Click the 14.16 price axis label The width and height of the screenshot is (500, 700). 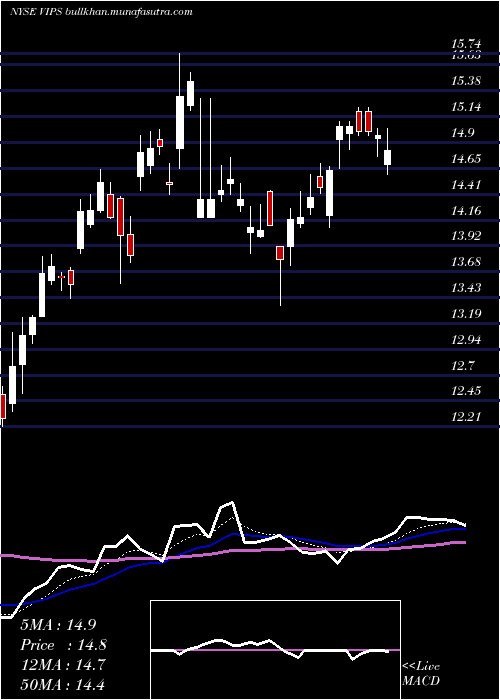point(466,210)
